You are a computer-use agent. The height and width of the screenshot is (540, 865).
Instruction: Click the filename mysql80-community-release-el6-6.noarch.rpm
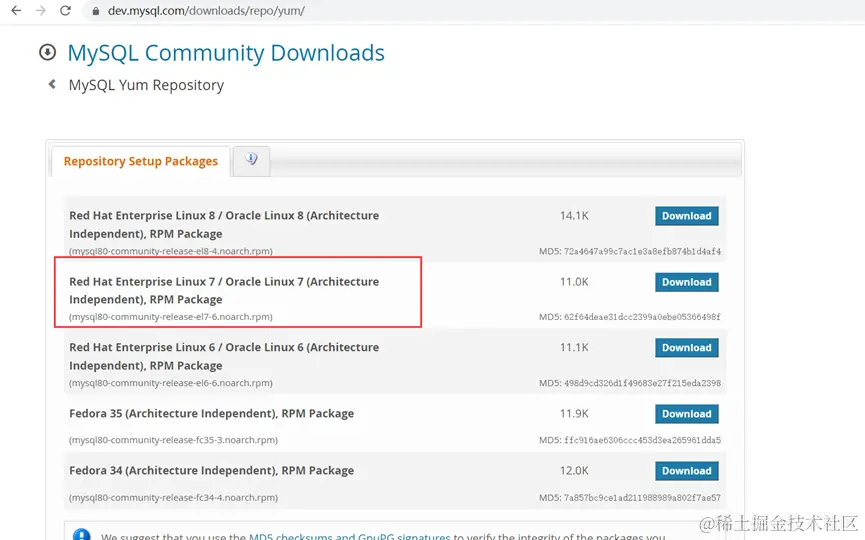pyautogui.click(x=170, y=383)
